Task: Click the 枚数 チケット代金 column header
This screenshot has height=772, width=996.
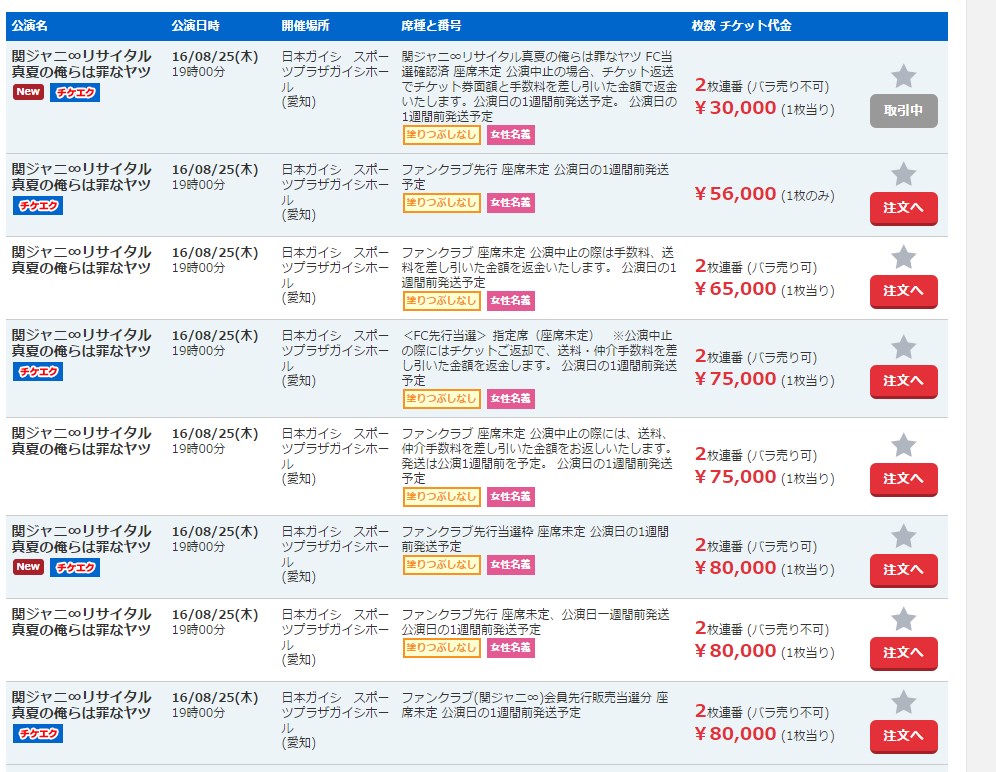Action: coord(741,26)
